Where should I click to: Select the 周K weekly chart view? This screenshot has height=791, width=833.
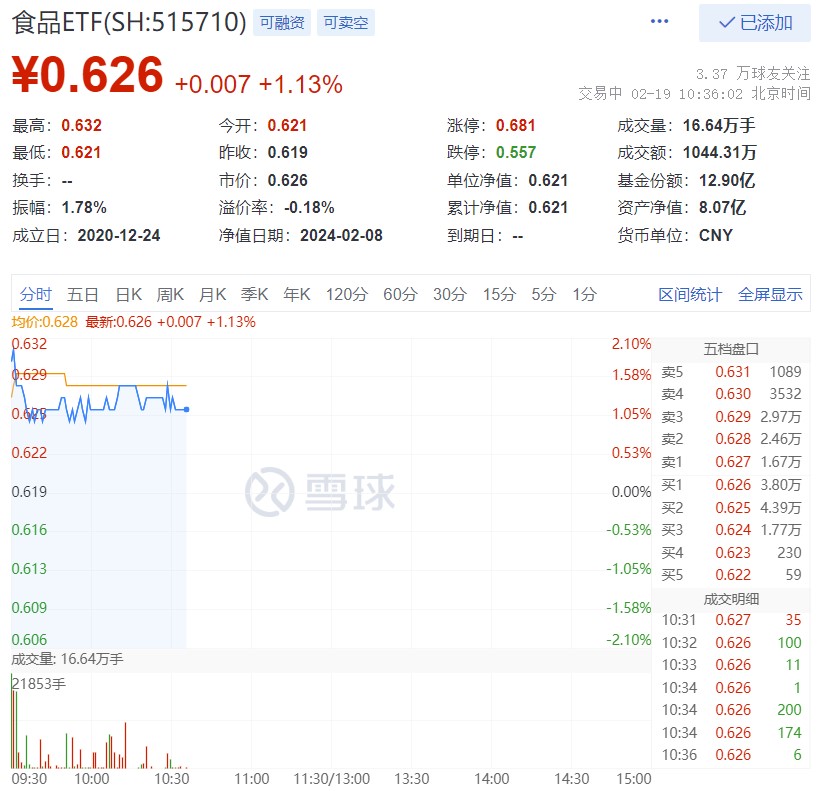pos(171,294)
